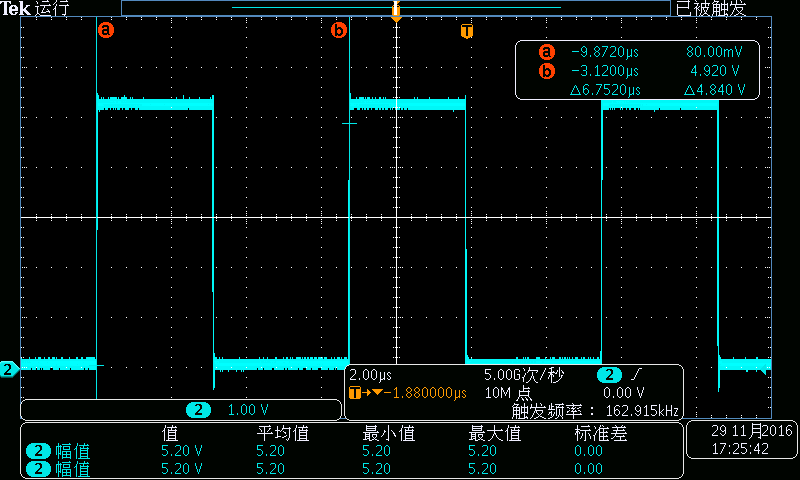Screen dimensions: 800x480
Task: Click the cursor a icon in readout box
Action: point(546,52)
